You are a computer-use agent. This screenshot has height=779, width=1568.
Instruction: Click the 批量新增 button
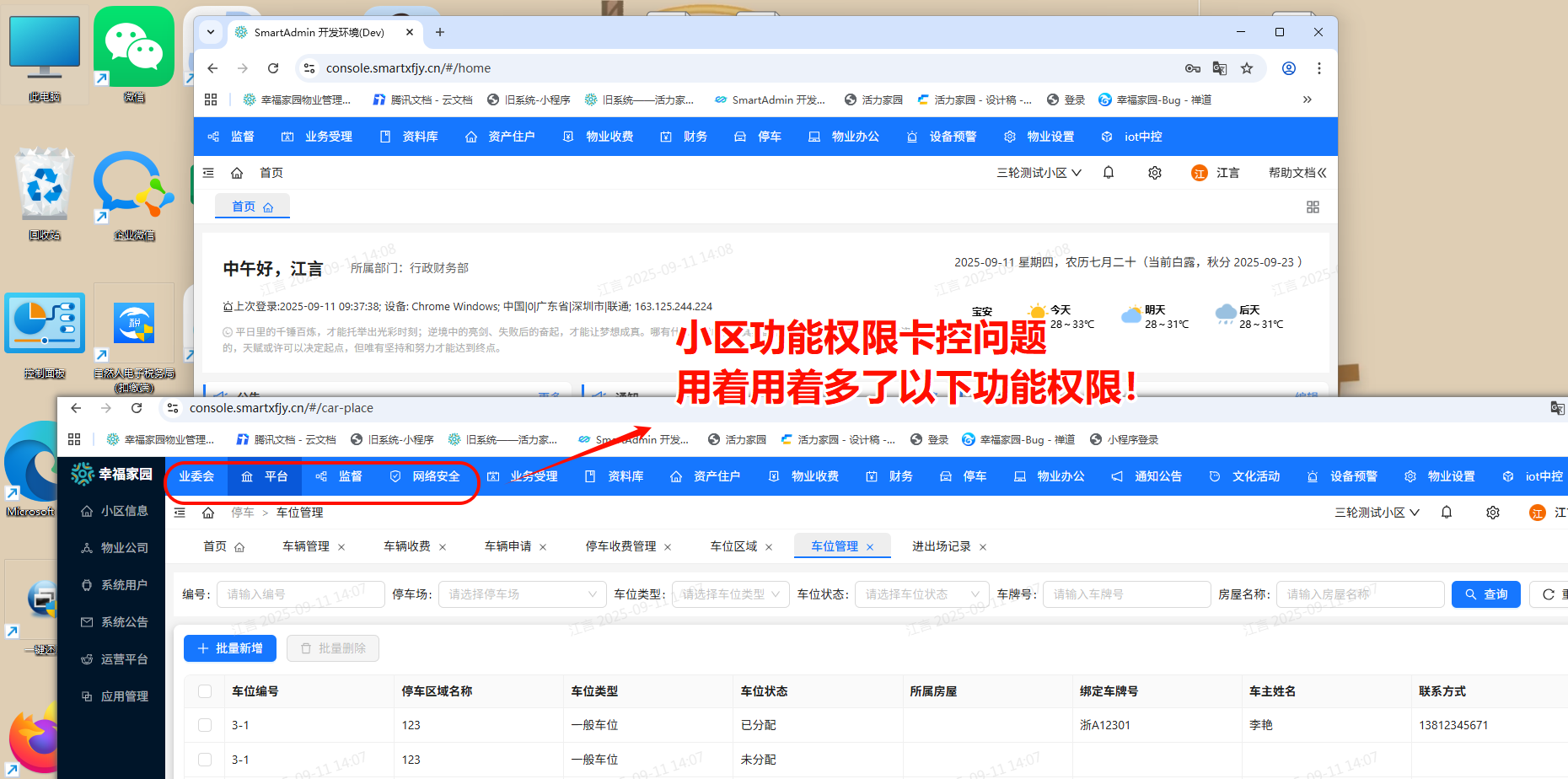pyautogui.click(x=229, y=647)
